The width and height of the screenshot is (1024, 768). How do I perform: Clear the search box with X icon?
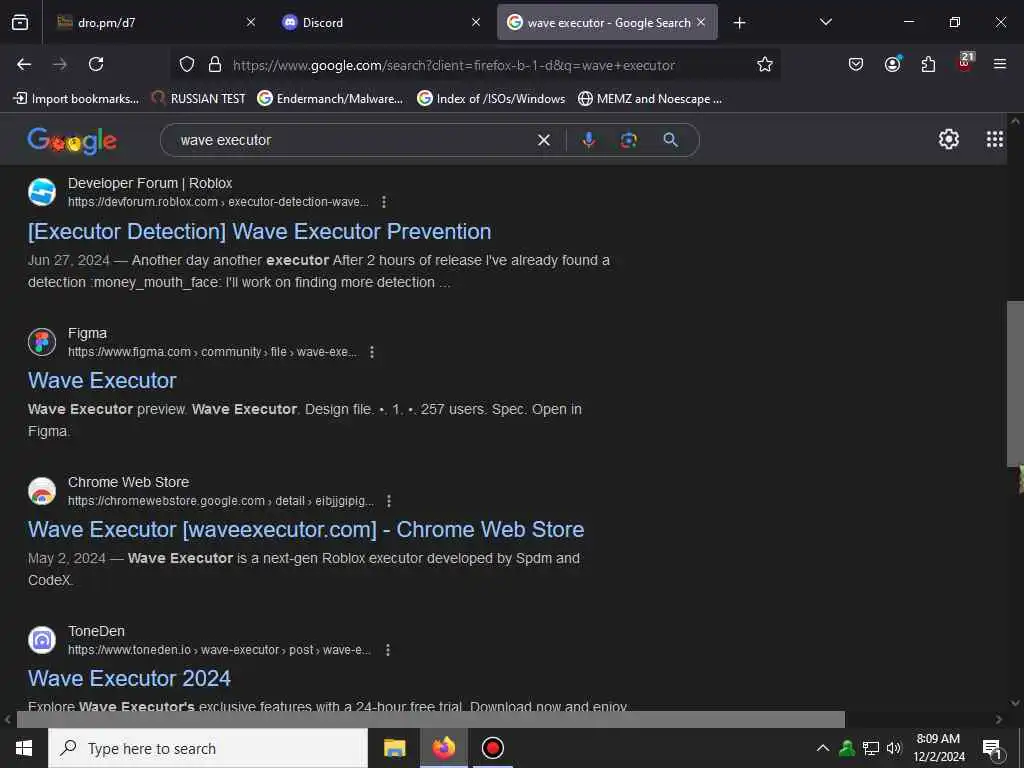[x=543, y=140]
